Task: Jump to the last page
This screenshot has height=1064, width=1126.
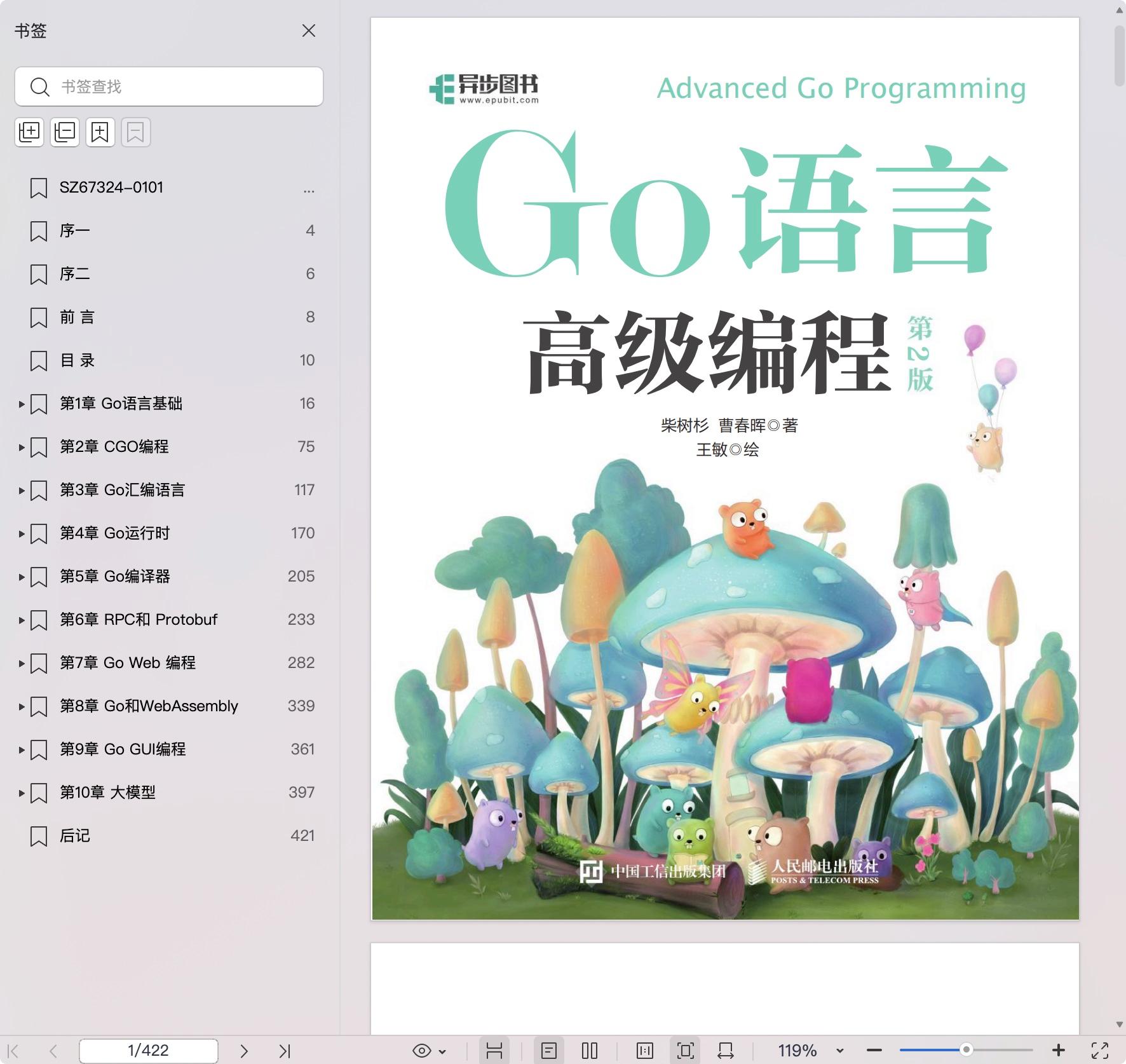Action: click(x=284, y=1051)
